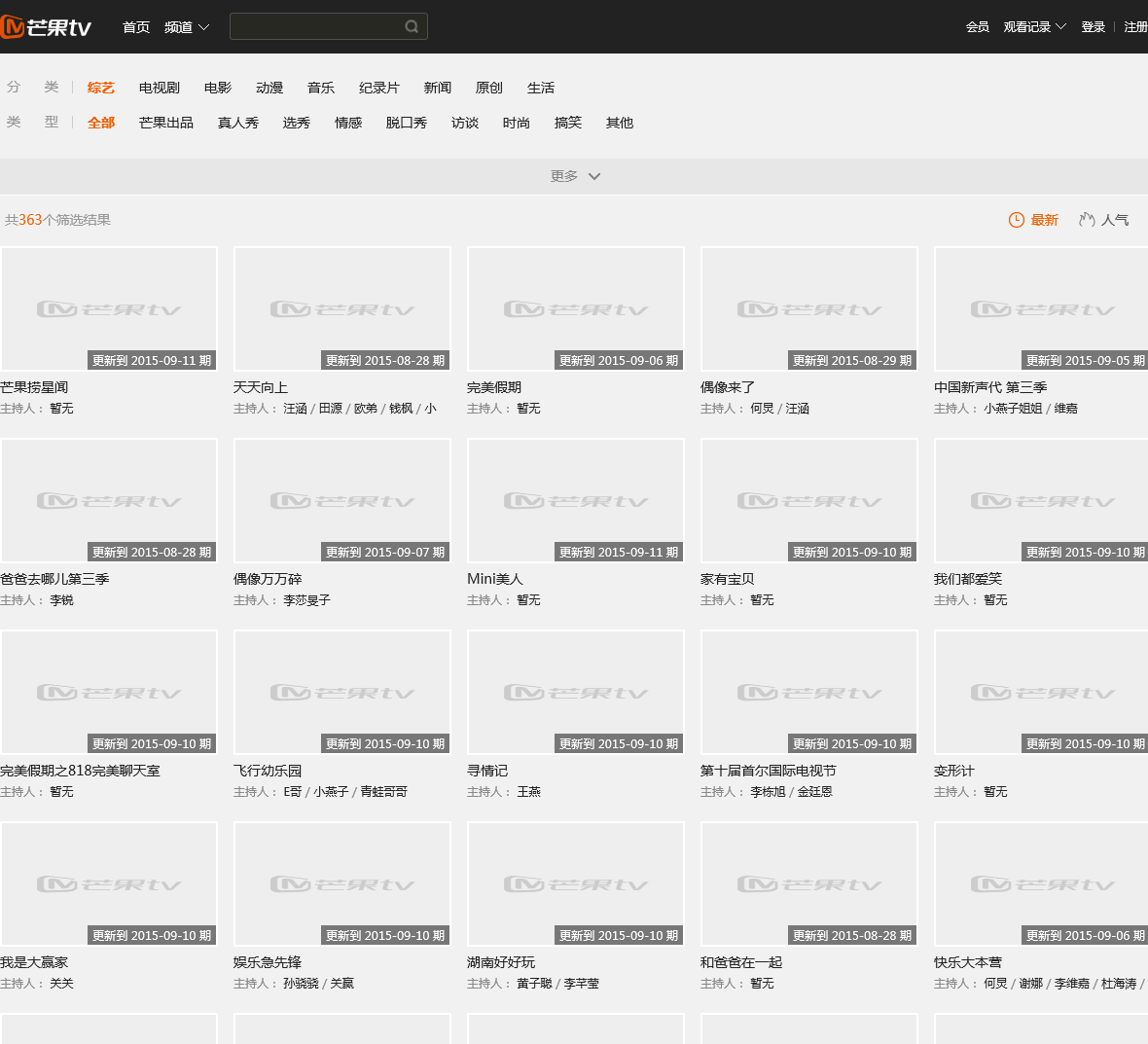Click the 第十届首尔国际电视节 title

768,771
